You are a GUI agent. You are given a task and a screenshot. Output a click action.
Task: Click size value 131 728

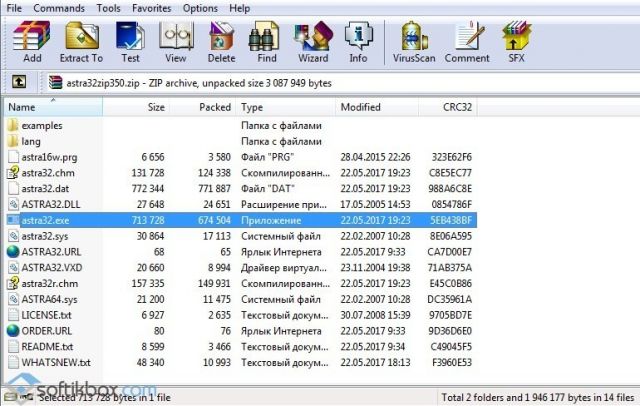[148, 173]
